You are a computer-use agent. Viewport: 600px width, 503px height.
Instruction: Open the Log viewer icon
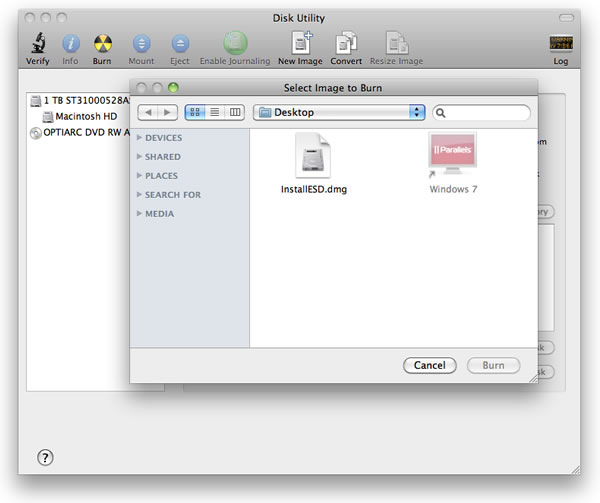click(561, 44)
